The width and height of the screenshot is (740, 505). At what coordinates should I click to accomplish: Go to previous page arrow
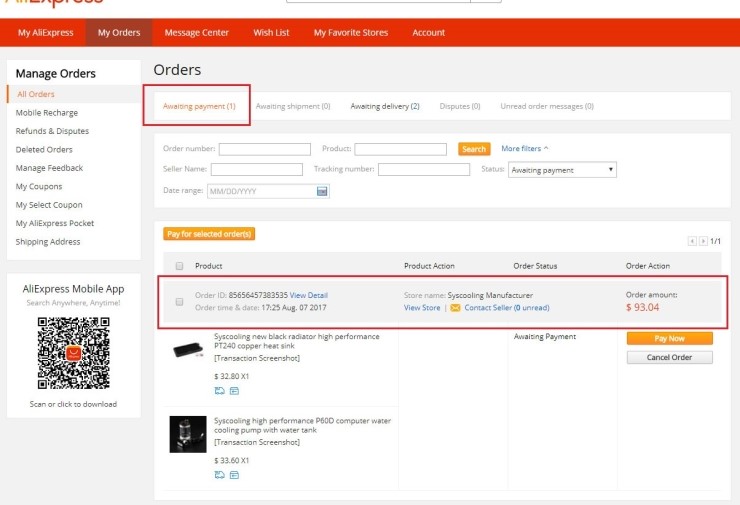pos(692,241)
